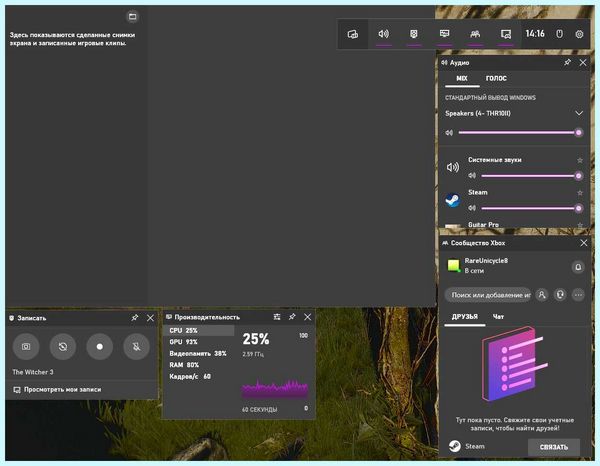
Task: Click the RareUnicycle8 gamertag text
Action: pyautogui.click(x=486, y=261)
